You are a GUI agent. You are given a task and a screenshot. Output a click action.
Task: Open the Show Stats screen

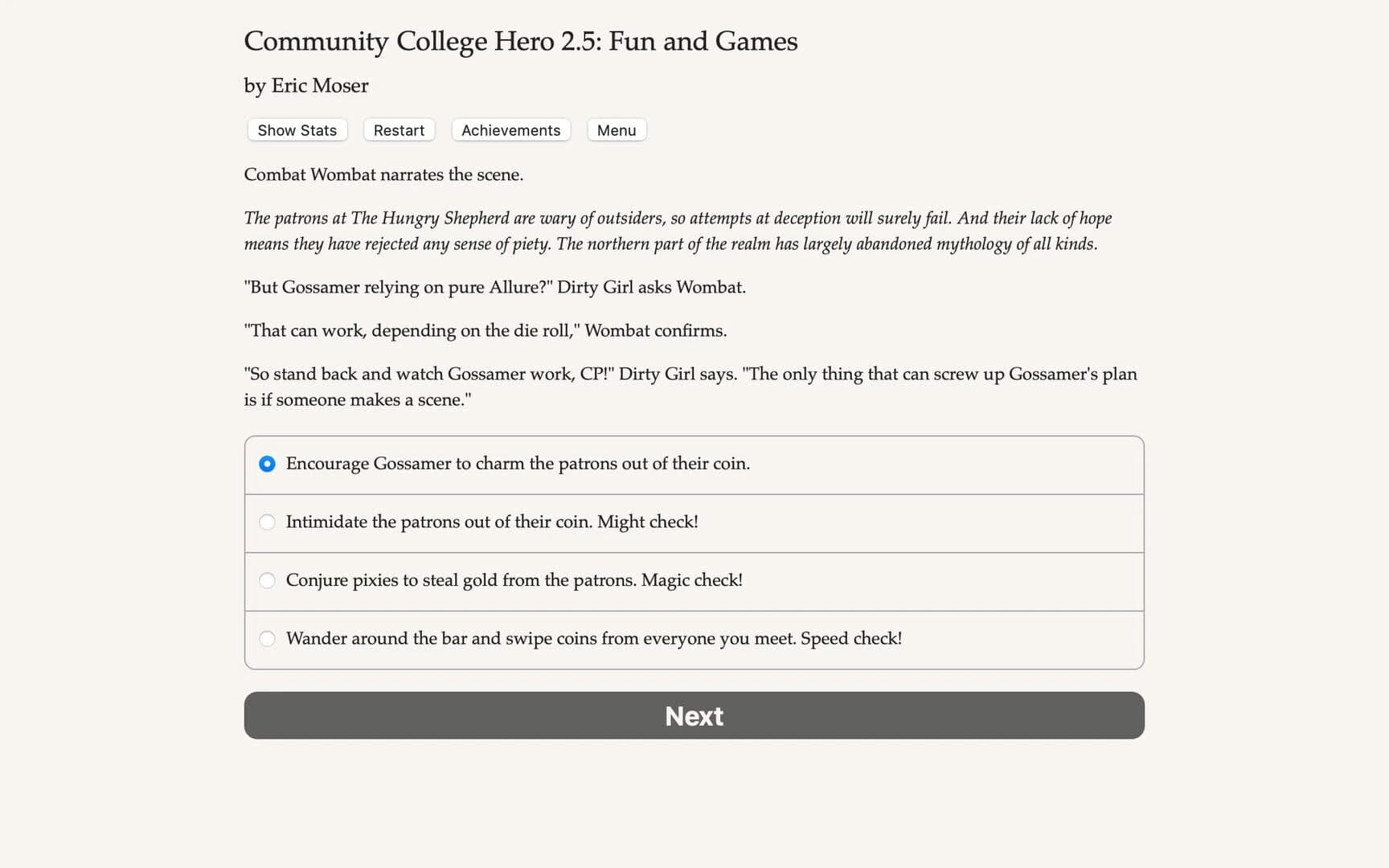[296, 129]
